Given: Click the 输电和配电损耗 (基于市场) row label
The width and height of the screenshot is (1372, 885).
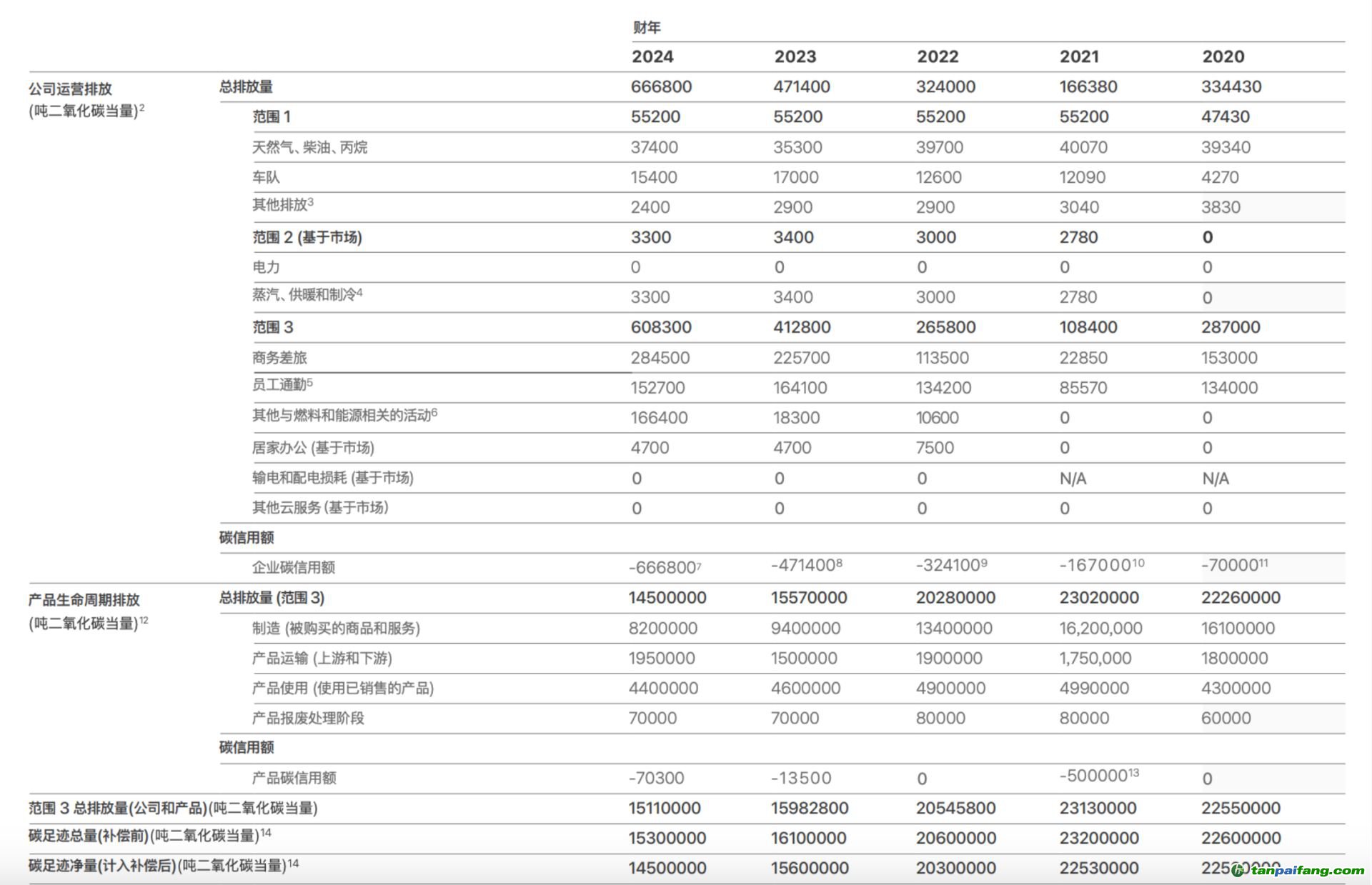Looking at the screenshot, I should click(333, 478).
